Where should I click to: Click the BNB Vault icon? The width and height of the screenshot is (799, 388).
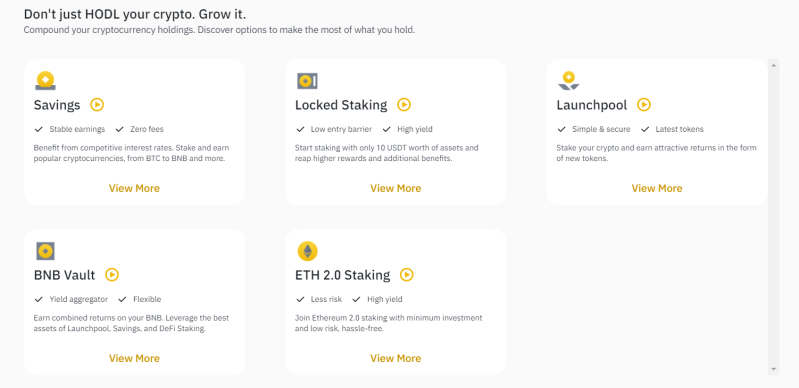click(45, 251)
